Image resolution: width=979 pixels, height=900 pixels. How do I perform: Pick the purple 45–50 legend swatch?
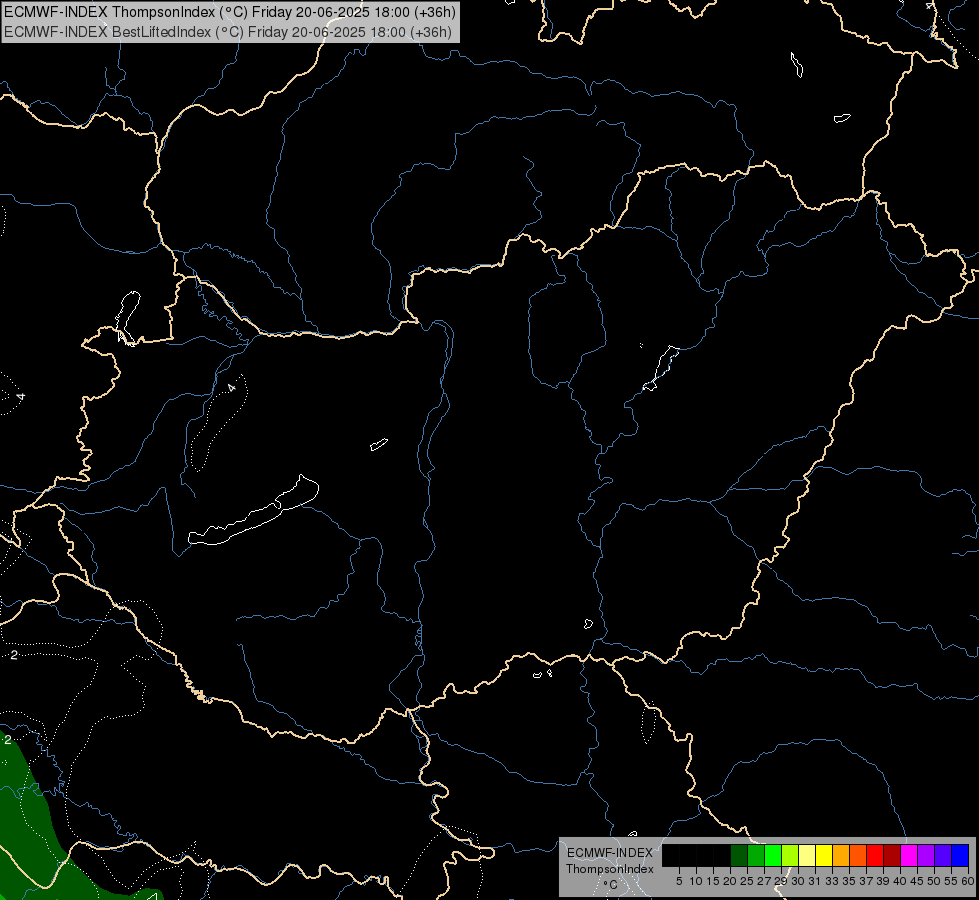tap(926, 855)
